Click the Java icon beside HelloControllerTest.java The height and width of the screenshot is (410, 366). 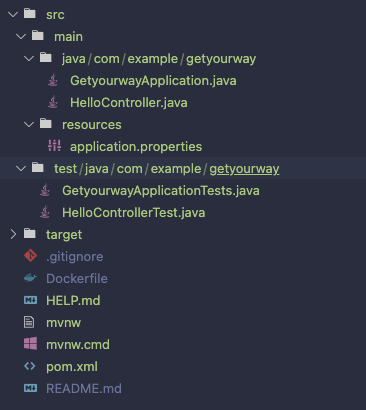point(45,212)
